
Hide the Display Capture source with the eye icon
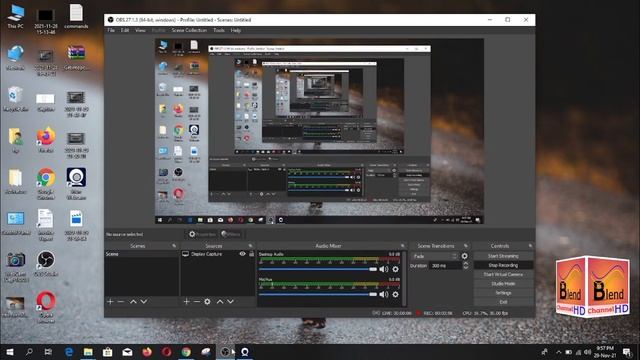(x=242, y=254)
